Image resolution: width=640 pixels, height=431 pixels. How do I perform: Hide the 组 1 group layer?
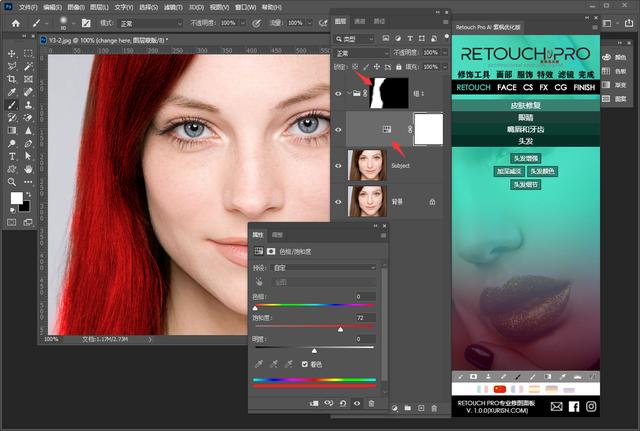(338, 93)
